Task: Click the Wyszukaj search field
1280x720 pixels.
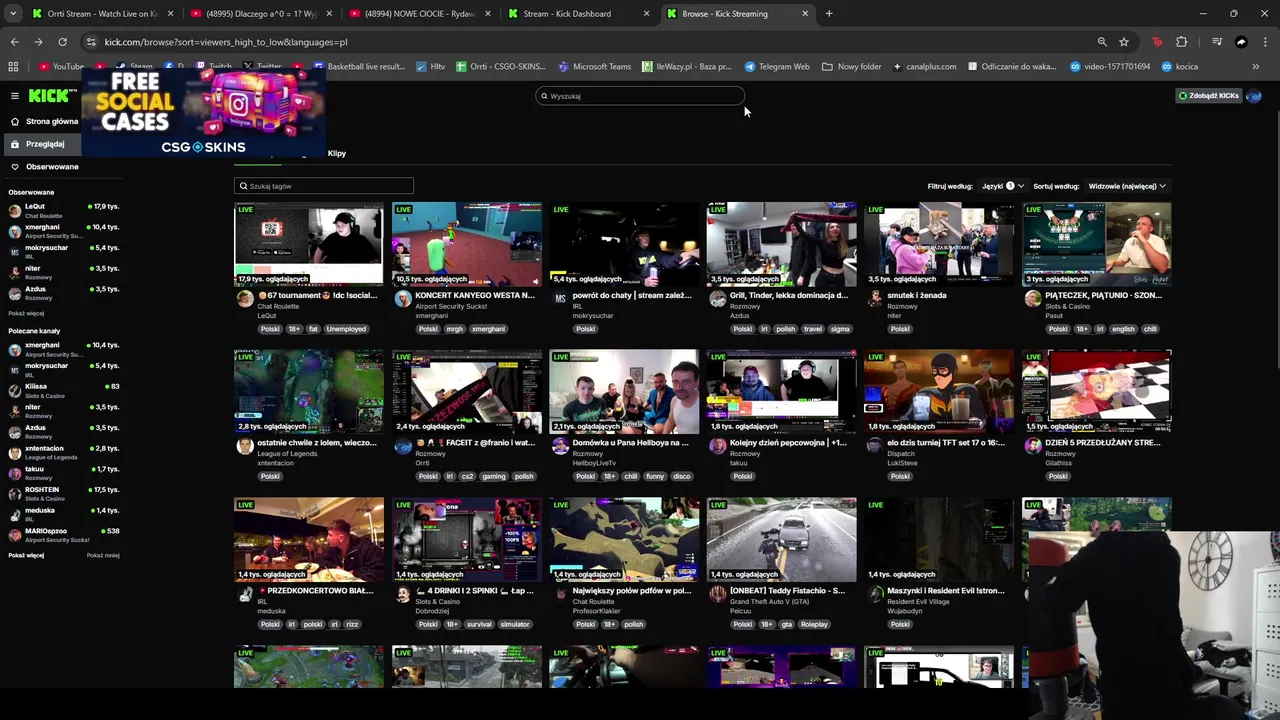Action: pos(640,96)
